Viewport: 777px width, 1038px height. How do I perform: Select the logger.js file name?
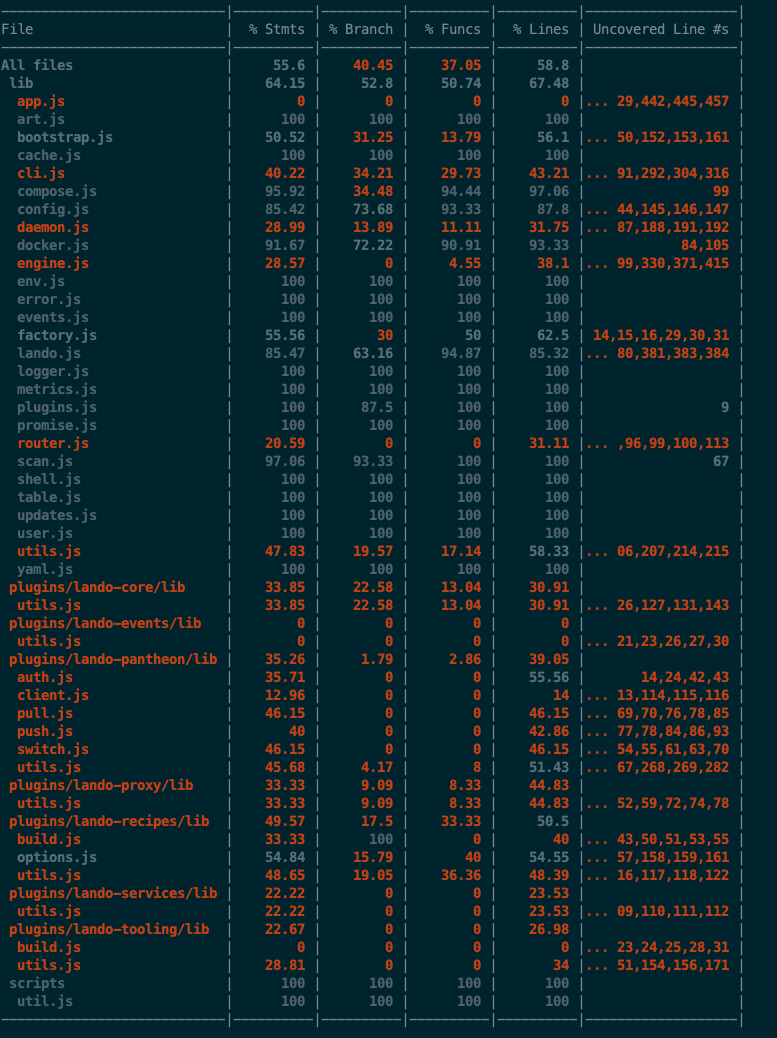click(x=53, y=371)
